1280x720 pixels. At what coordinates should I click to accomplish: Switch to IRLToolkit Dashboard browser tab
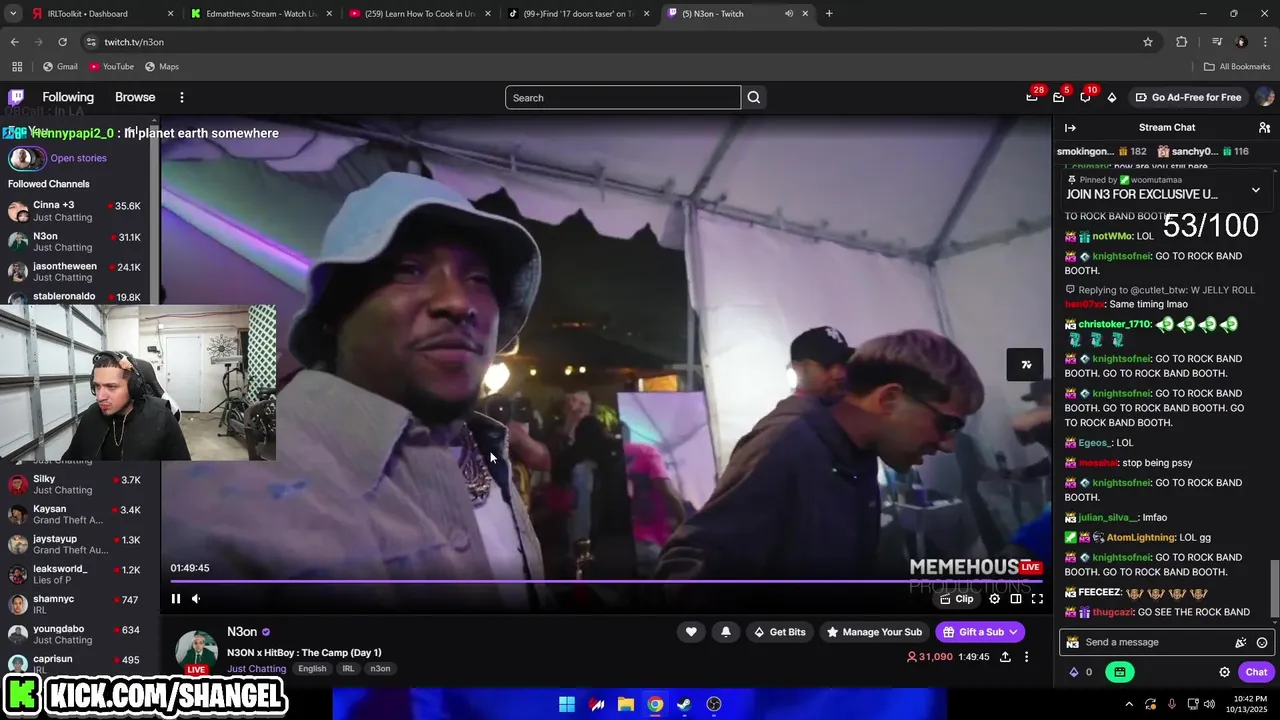(103, 14)
